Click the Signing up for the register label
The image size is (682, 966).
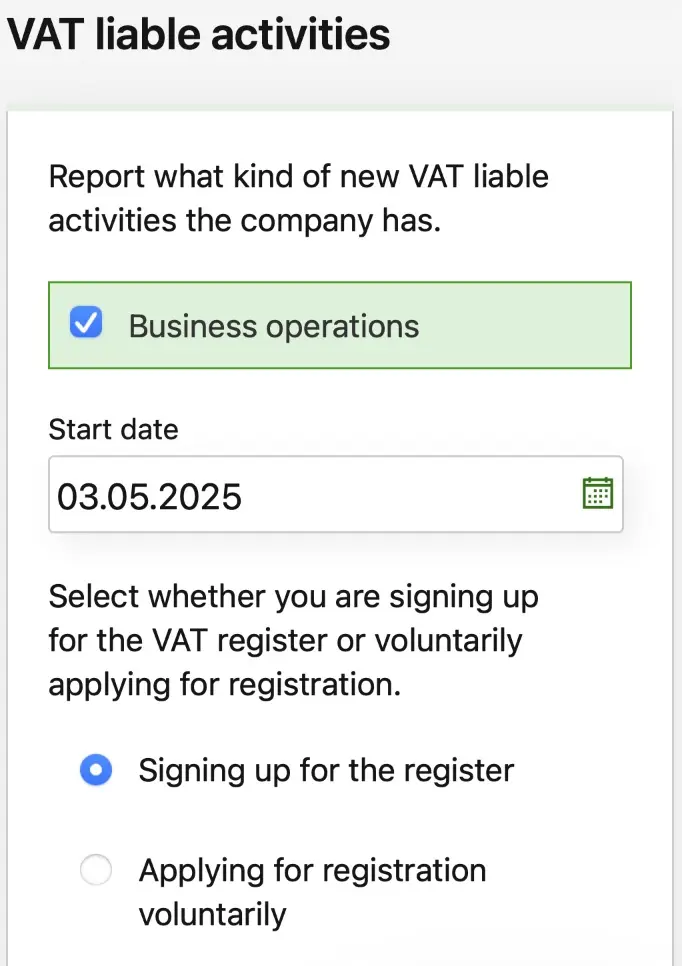pyautogui.click(x=326, y=770)
